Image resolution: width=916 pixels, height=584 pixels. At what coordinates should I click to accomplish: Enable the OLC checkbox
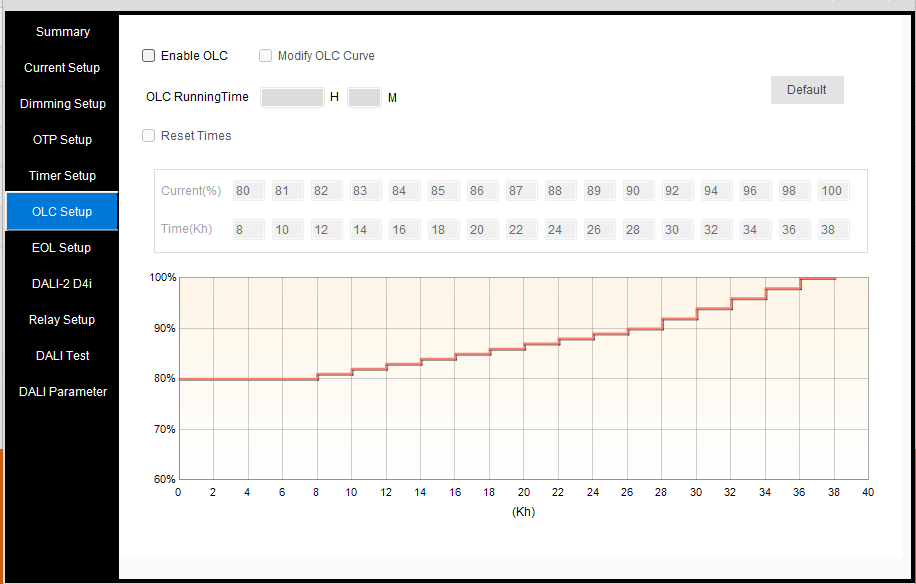point(149,56)
